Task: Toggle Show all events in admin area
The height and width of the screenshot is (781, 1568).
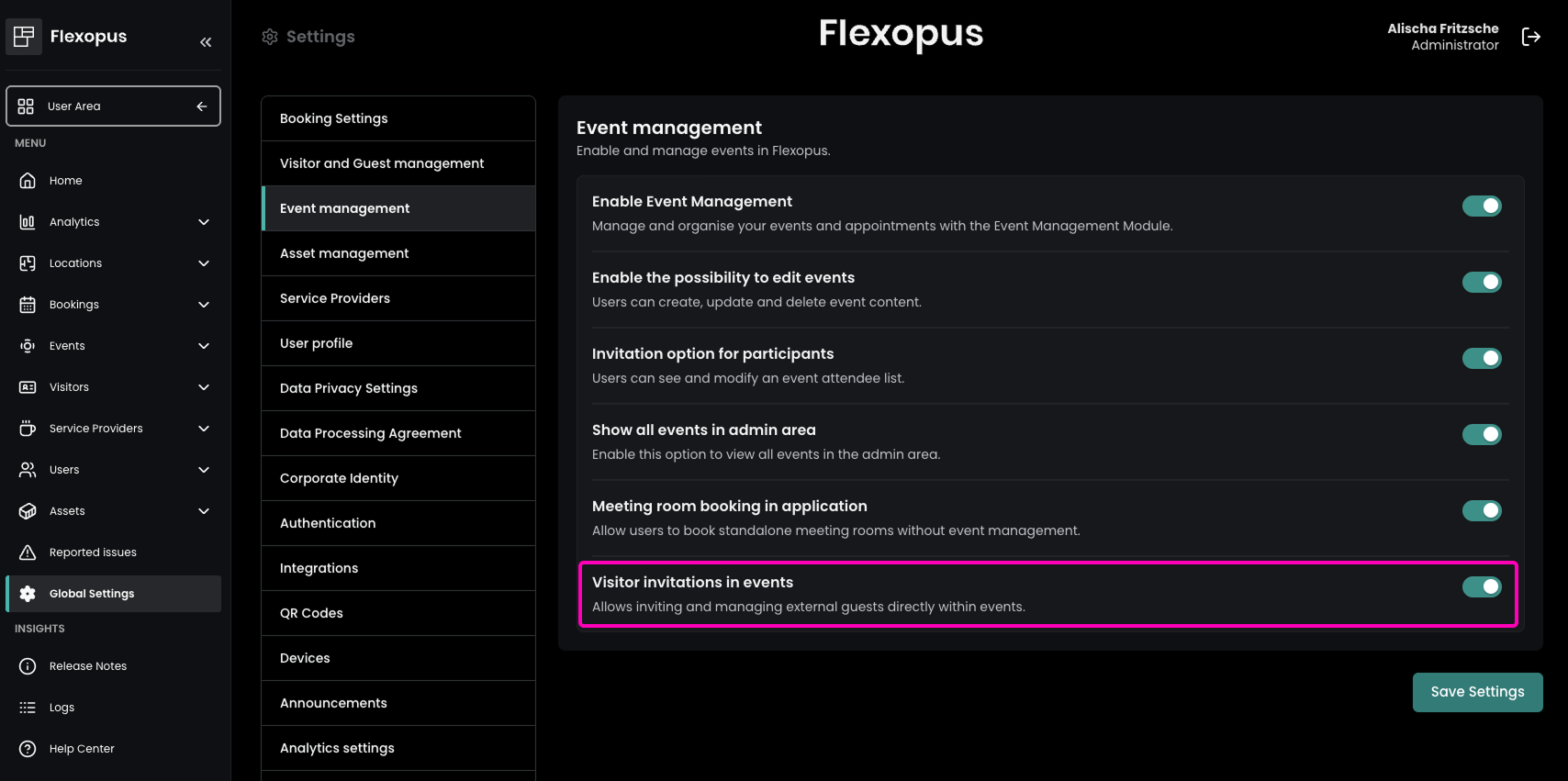Action: pyautogui.click(x=1481, y=435)
